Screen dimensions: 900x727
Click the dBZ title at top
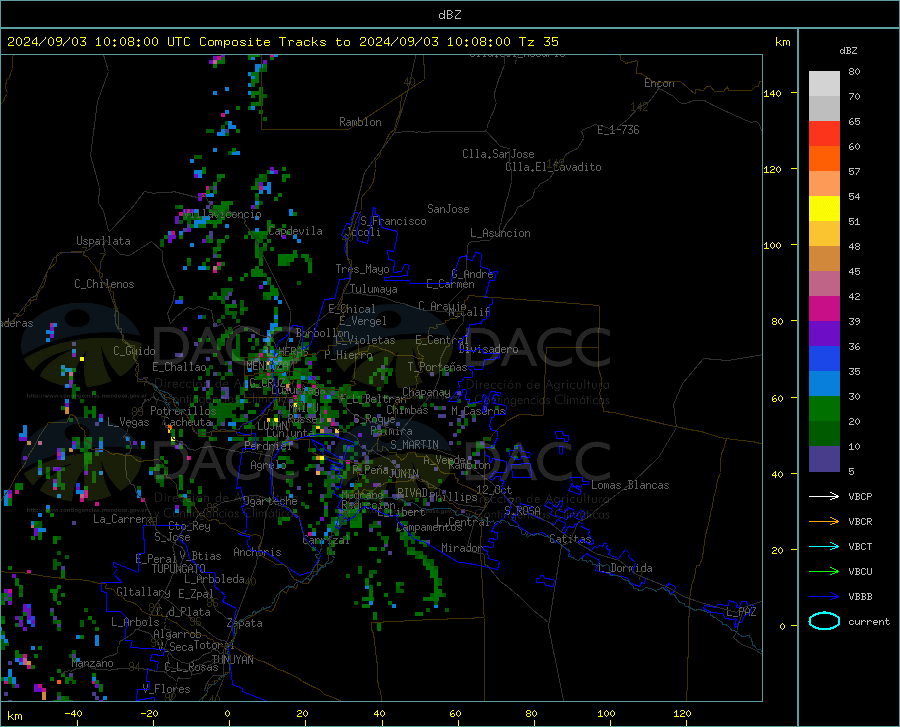click(449, 15)
